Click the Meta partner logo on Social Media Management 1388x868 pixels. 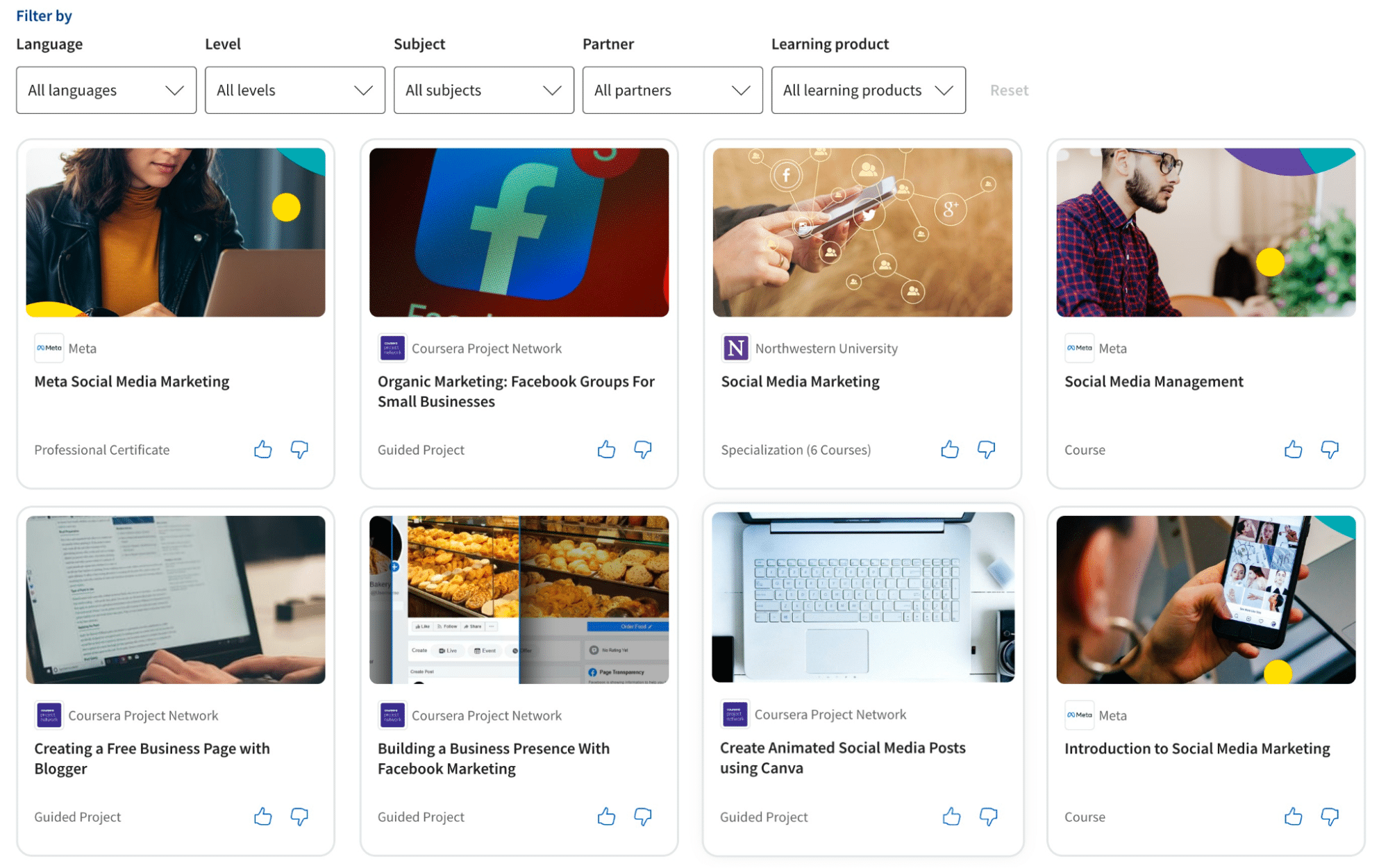click(x=1079, y=348)
